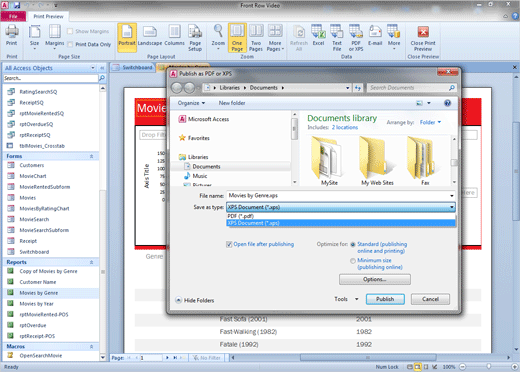Click the zoom-out minus button

tap(463, 367)
